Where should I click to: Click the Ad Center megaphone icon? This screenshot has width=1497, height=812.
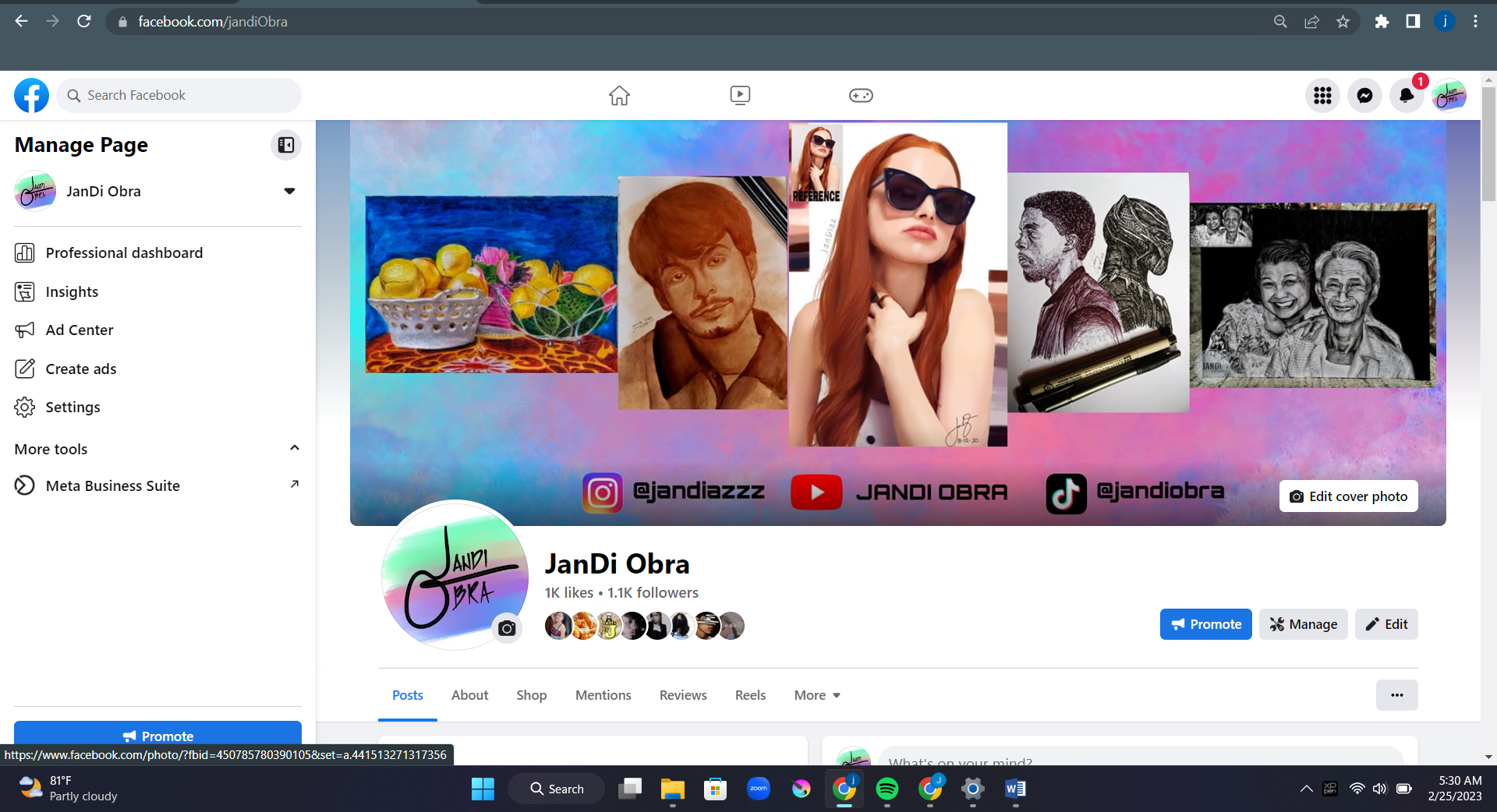point(25,330)
